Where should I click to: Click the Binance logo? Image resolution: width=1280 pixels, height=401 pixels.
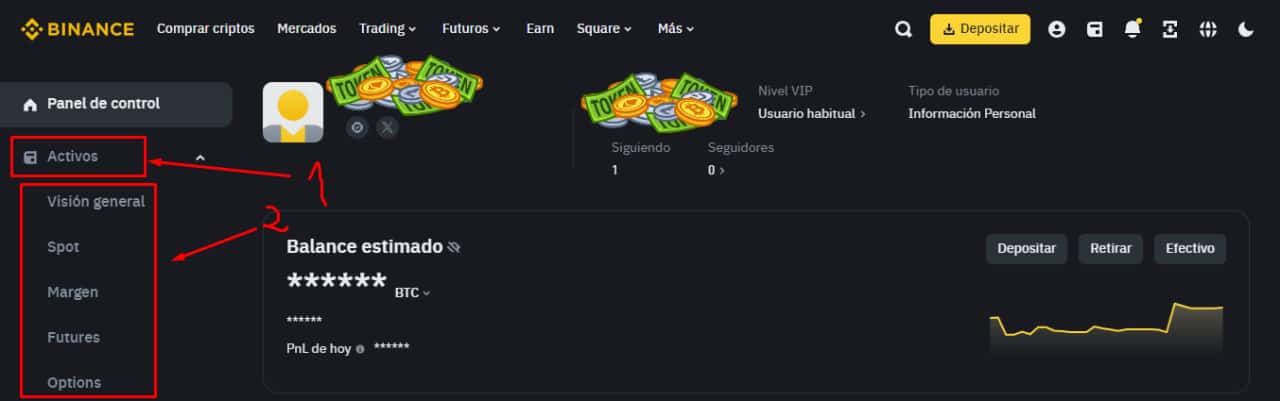(x=77, y=29)
